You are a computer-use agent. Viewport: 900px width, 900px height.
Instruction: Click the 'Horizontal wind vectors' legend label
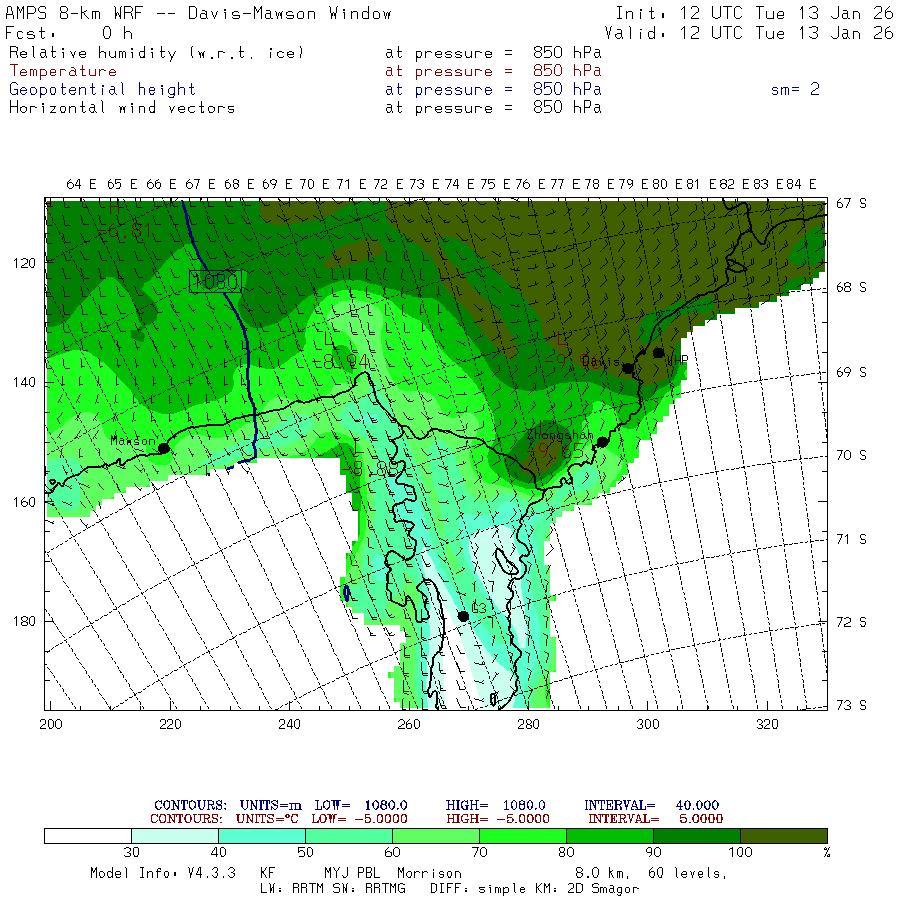click(122, 108)
